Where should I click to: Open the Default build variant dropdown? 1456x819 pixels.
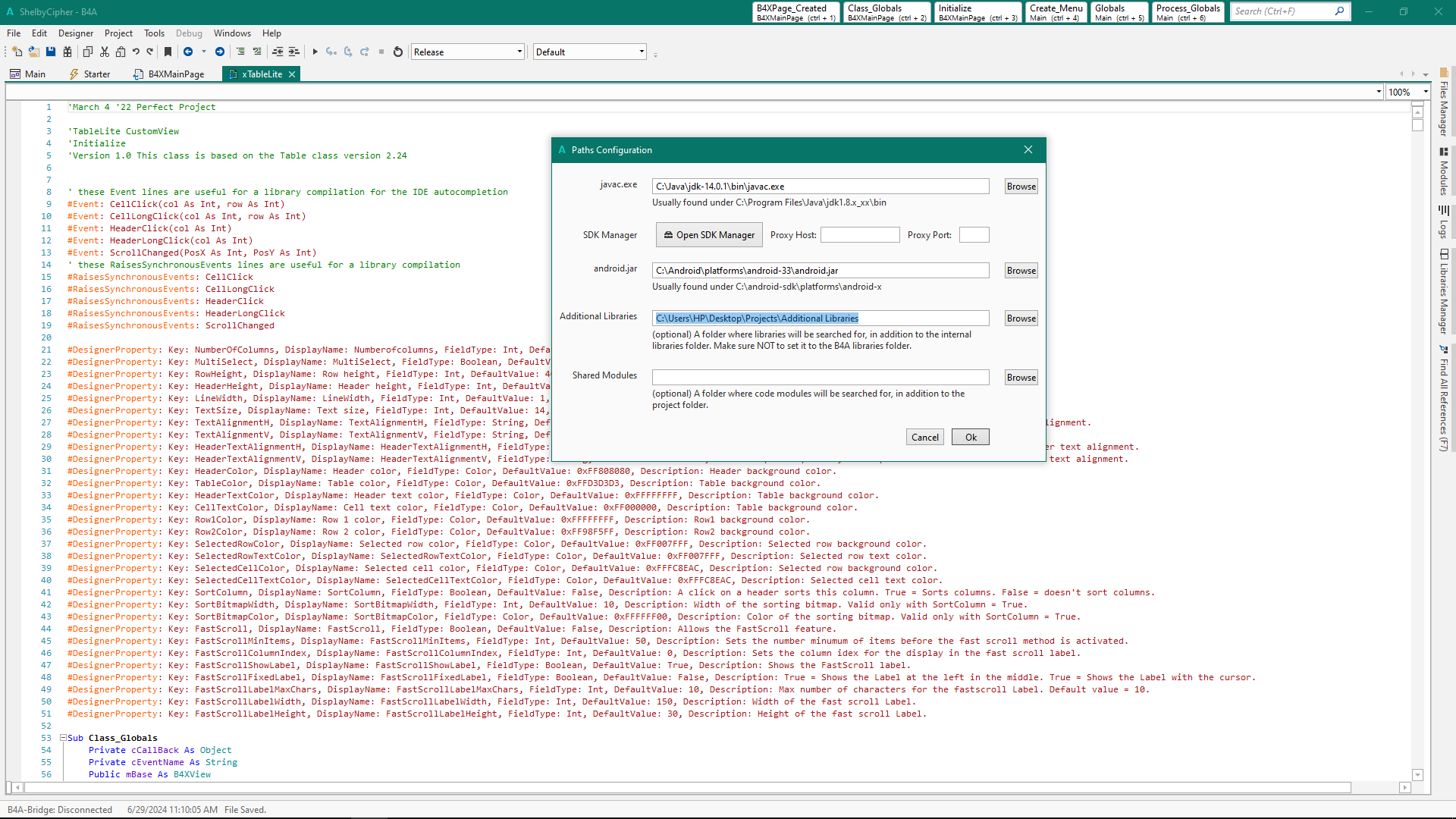pos(642,52)
